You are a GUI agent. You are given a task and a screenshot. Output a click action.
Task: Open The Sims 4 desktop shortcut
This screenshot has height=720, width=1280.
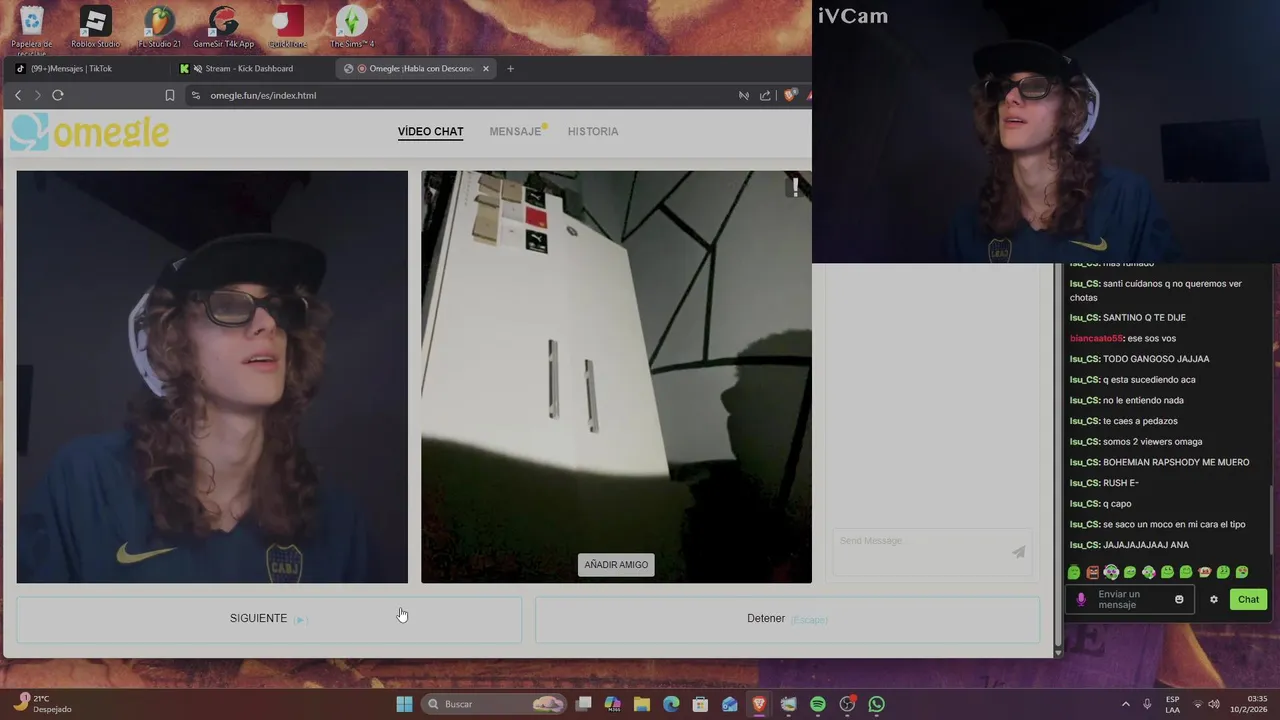point(351,28)
